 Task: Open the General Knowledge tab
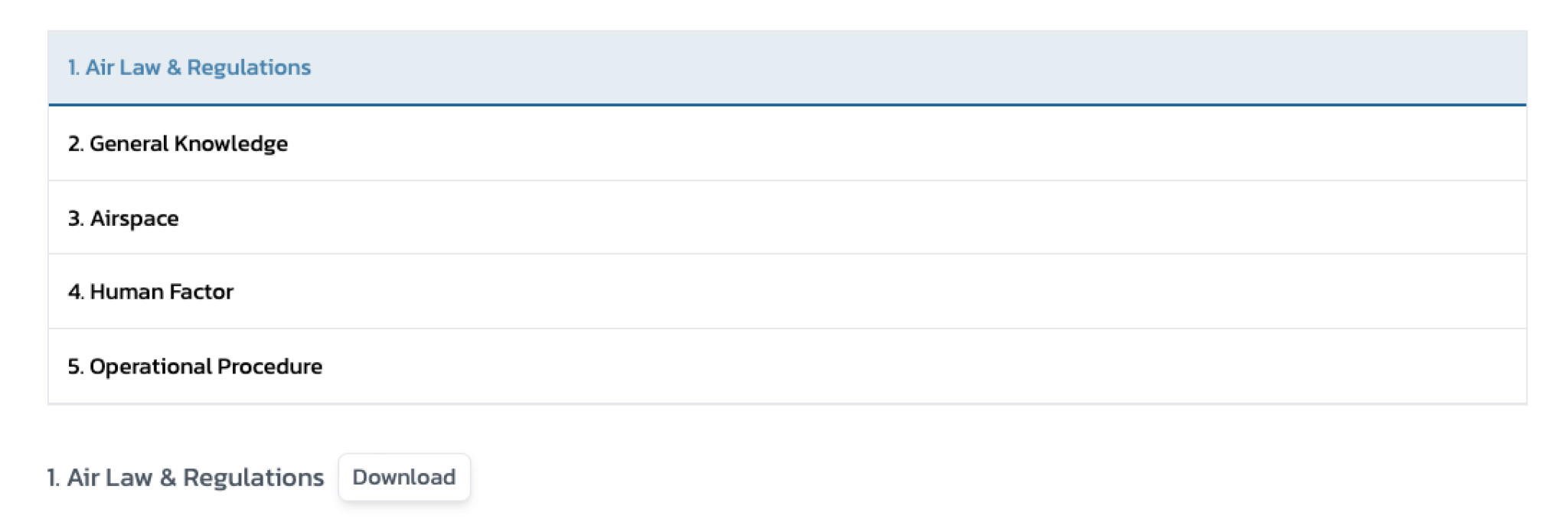coord(178,143)
